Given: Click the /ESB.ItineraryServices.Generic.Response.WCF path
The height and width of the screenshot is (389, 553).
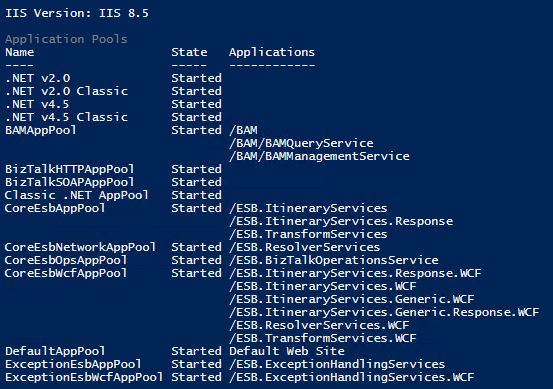Looking at the screenshot, I should [x=384, y=312].
